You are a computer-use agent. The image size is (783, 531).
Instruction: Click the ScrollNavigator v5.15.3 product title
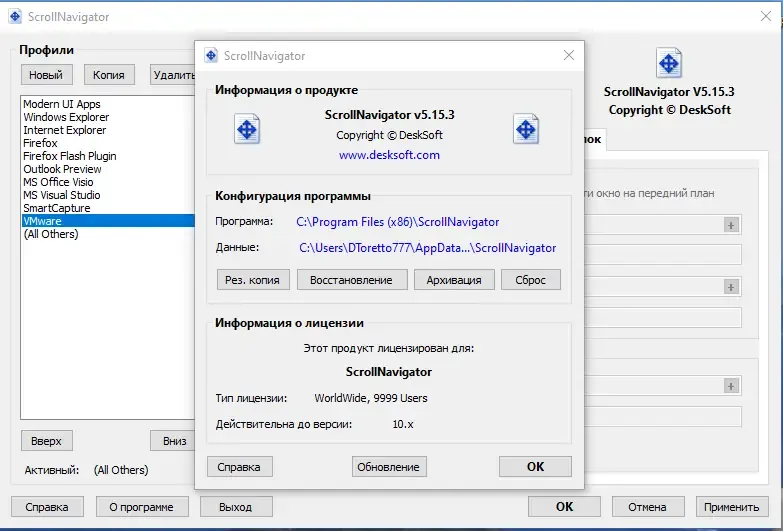tap(390, 114)
